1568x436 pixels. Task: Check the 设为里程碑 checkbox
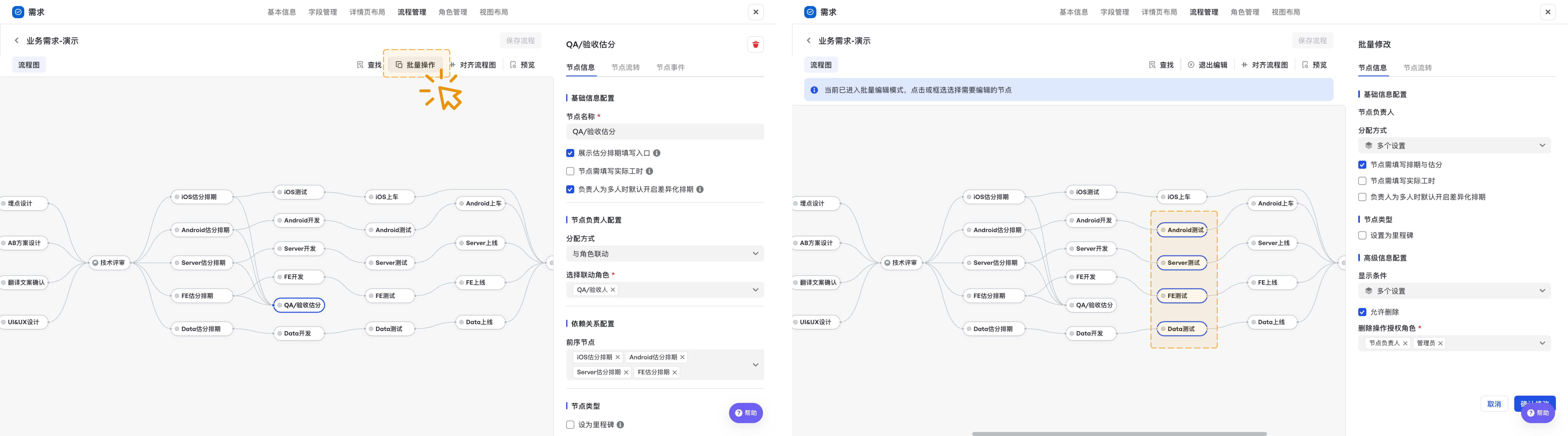click(x=570, y=425)
